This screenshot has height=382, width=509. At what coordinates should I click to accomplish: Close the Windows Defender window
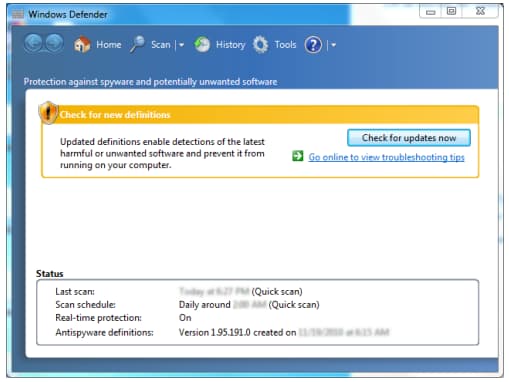[x=480, y=11]
